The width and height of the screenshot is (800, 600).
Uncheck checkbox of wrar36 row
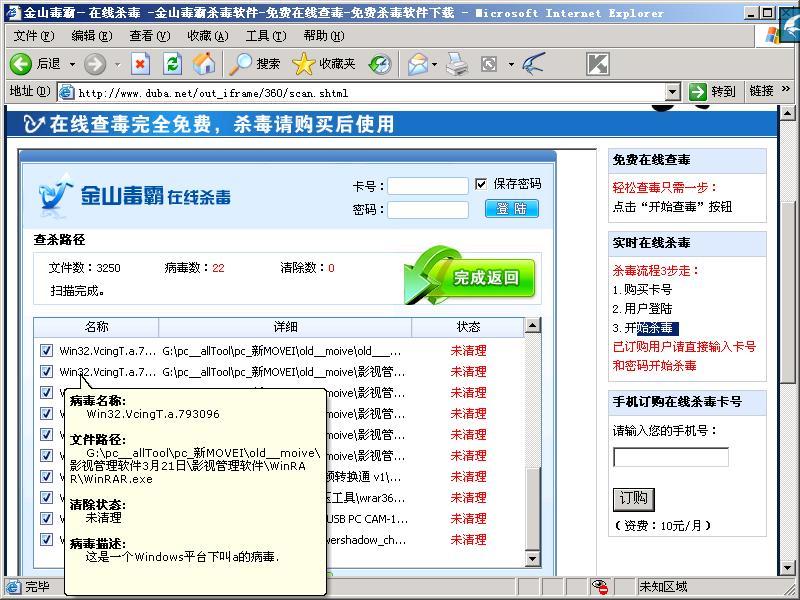[46, 497]
